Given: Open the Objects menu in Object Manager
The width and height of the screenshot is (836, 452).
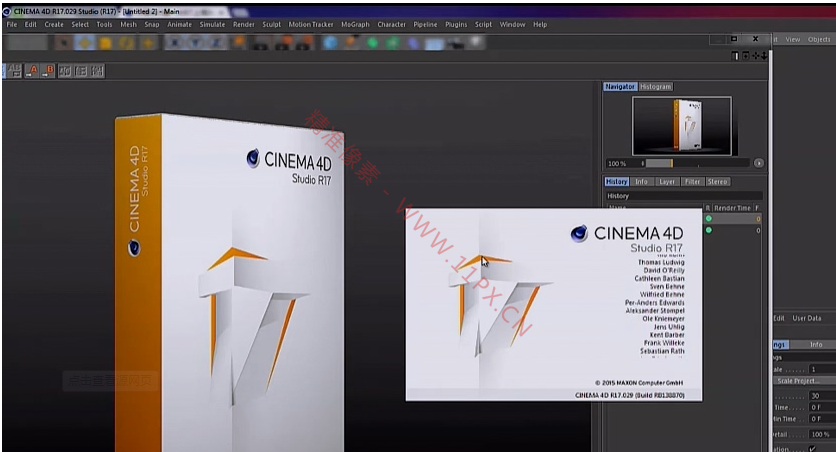Looking at the screenshot, I should pos(819,39).
